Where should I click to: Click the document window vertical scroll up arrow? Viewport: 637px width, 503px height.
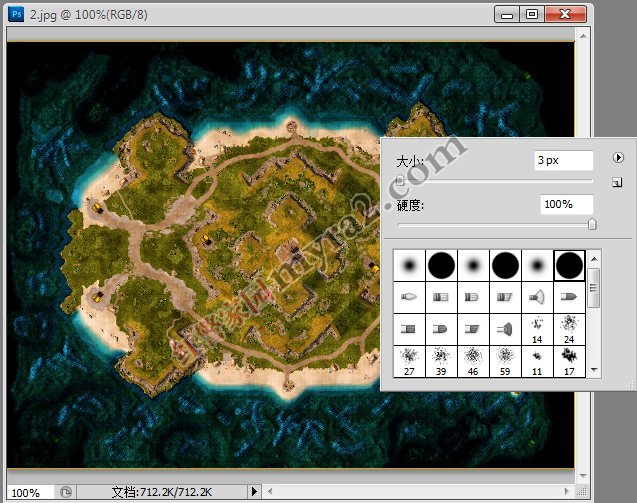(583, 36)
